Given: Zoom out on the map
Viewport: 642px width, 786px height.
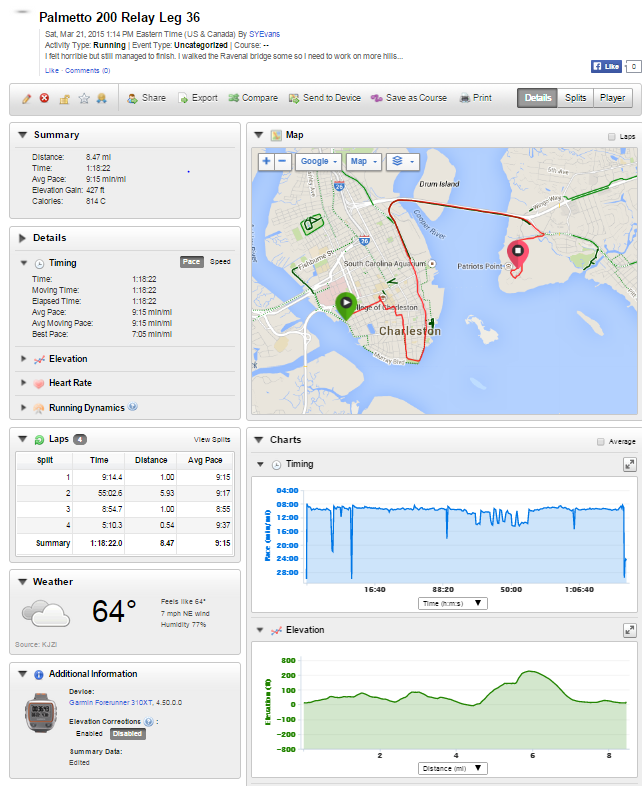Looking at the screenshot, I should [x=282, y=161].
